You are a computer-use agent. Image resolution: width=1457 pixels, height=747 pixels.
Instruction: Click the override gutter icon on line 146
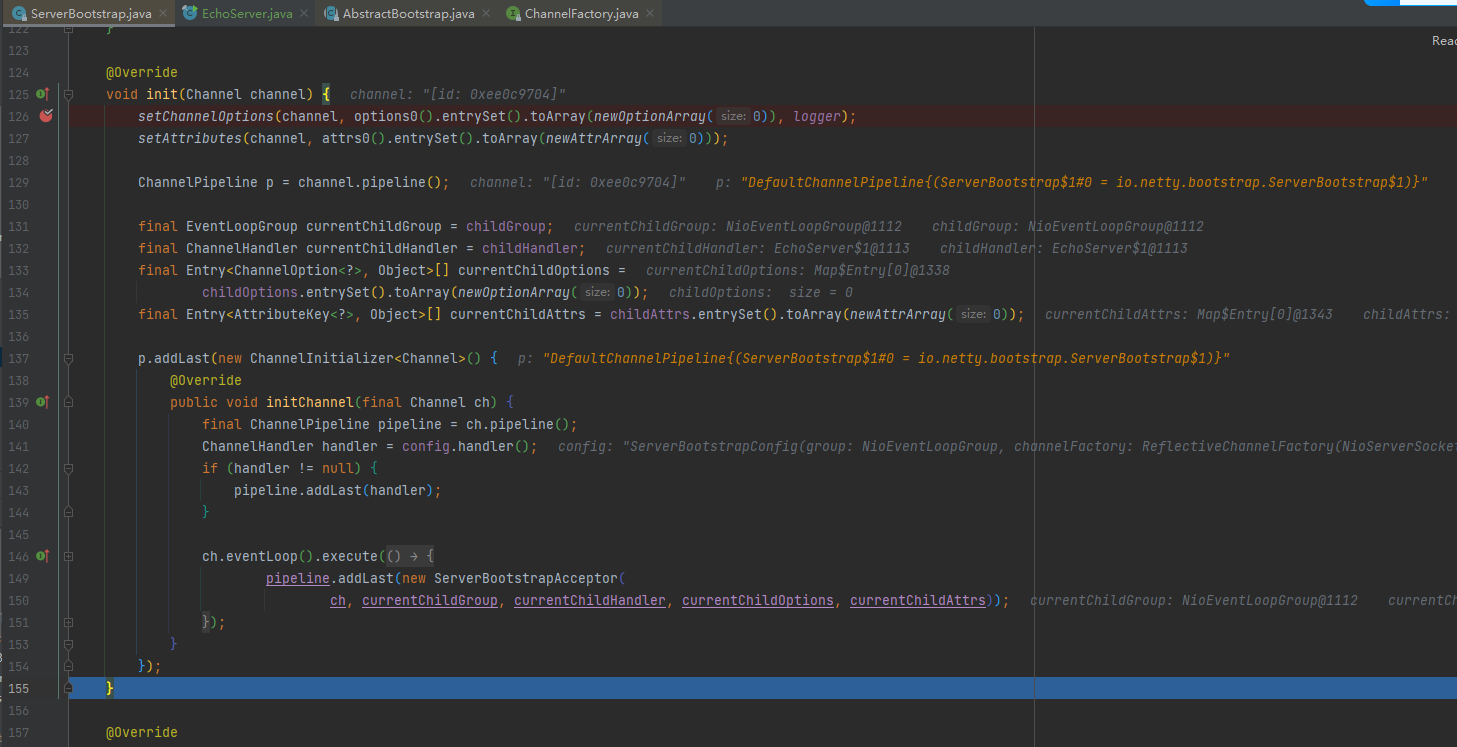click(43, 556)
